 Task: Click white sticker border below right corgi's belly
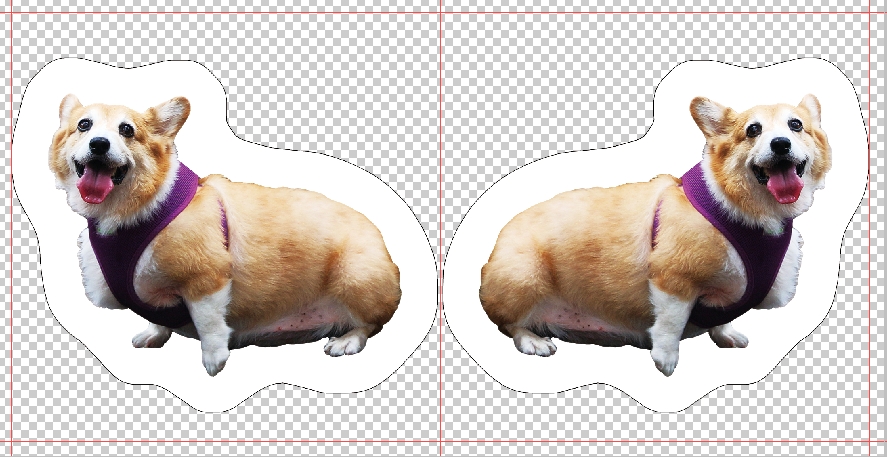click(600, 380)
